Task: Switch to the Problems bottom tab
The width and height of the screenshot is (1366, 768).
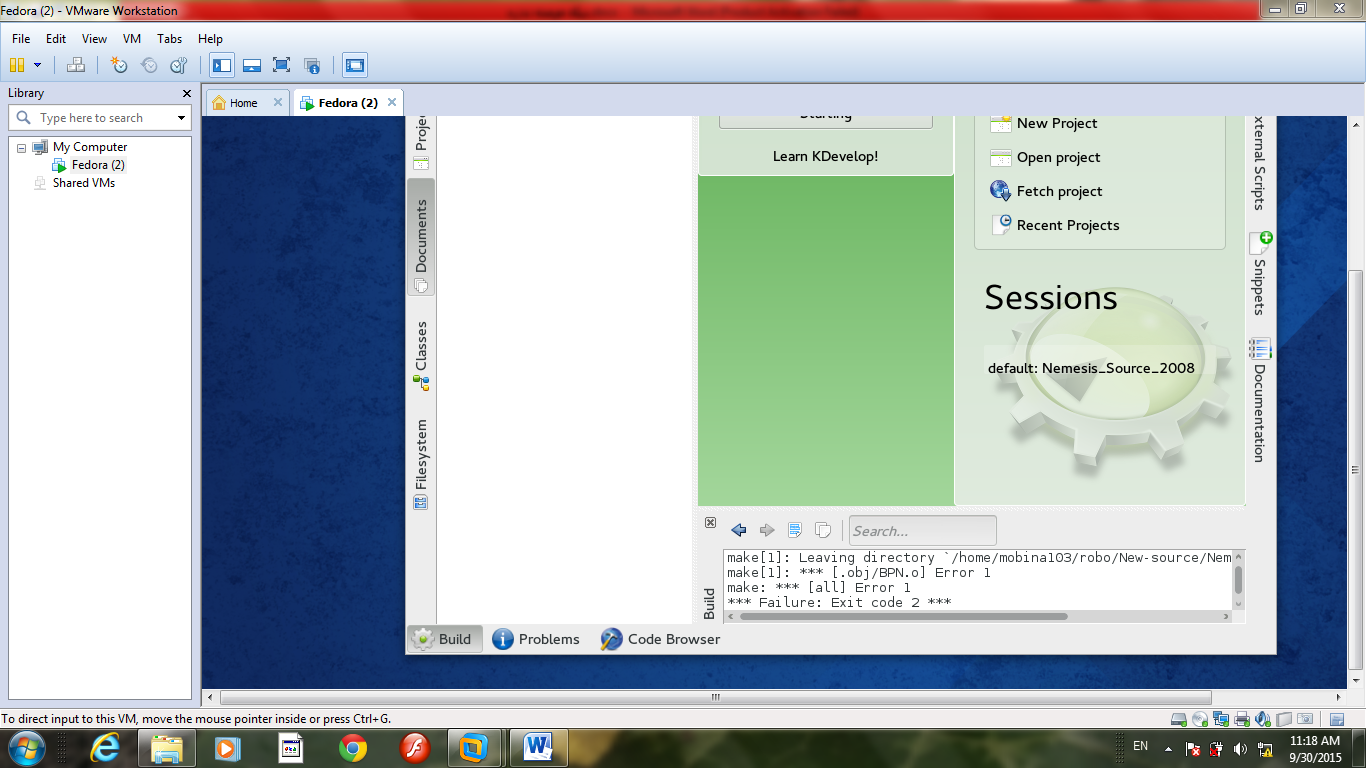Action: pos(536,639)
